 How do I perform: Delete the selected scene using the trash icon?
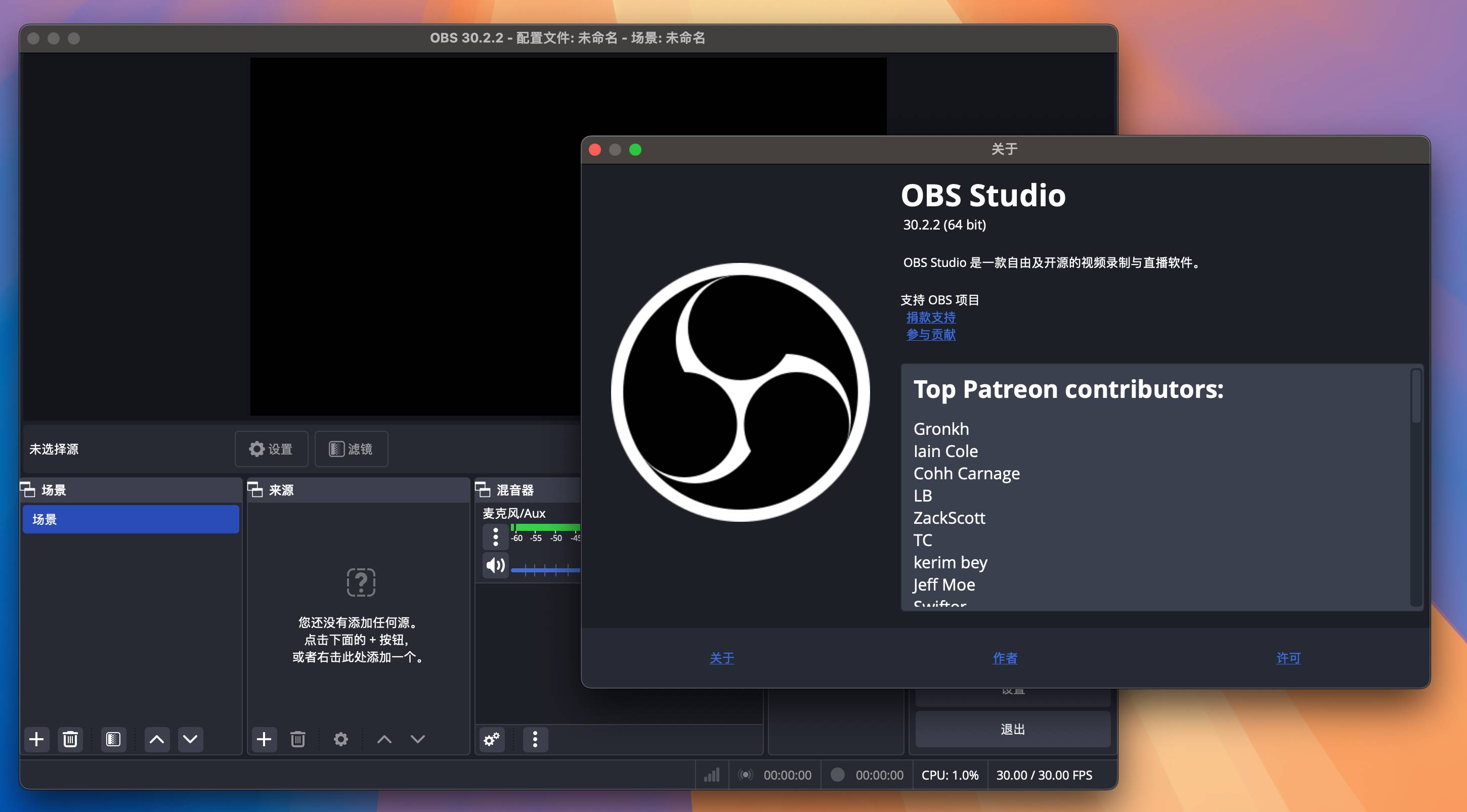pyautogui.click(x=71, y=739)
